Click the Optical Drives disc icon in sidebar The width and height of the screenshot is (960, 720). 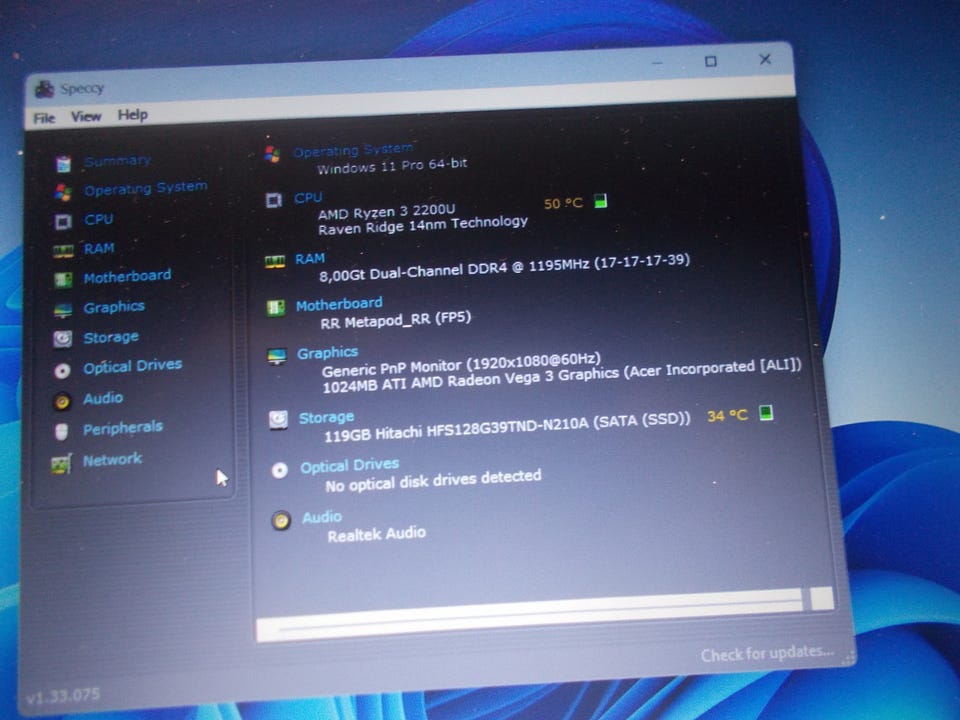tap(62, 370)
